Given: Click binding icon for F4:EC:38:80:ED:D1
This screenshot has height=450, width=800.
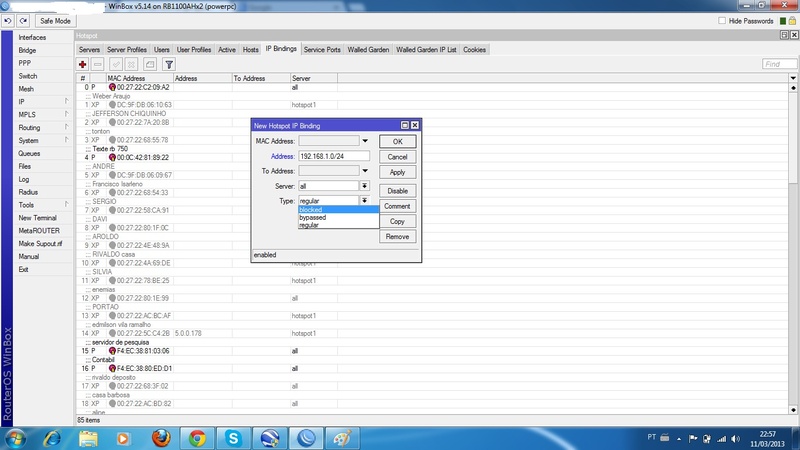Looking at the screenshot, I should 112,368.
